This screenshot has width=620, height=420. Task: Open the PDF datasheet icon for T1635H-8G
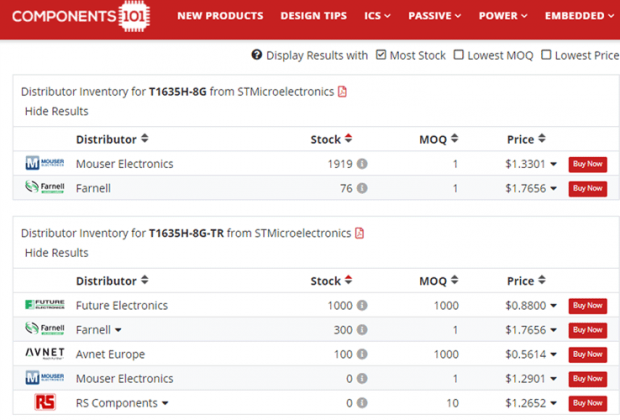point(342,92)
